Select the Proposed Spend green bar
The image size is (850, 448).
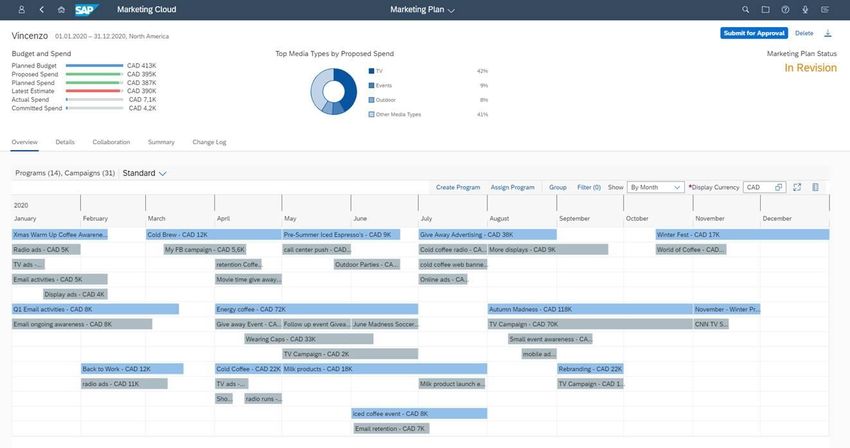click(93, 74)
